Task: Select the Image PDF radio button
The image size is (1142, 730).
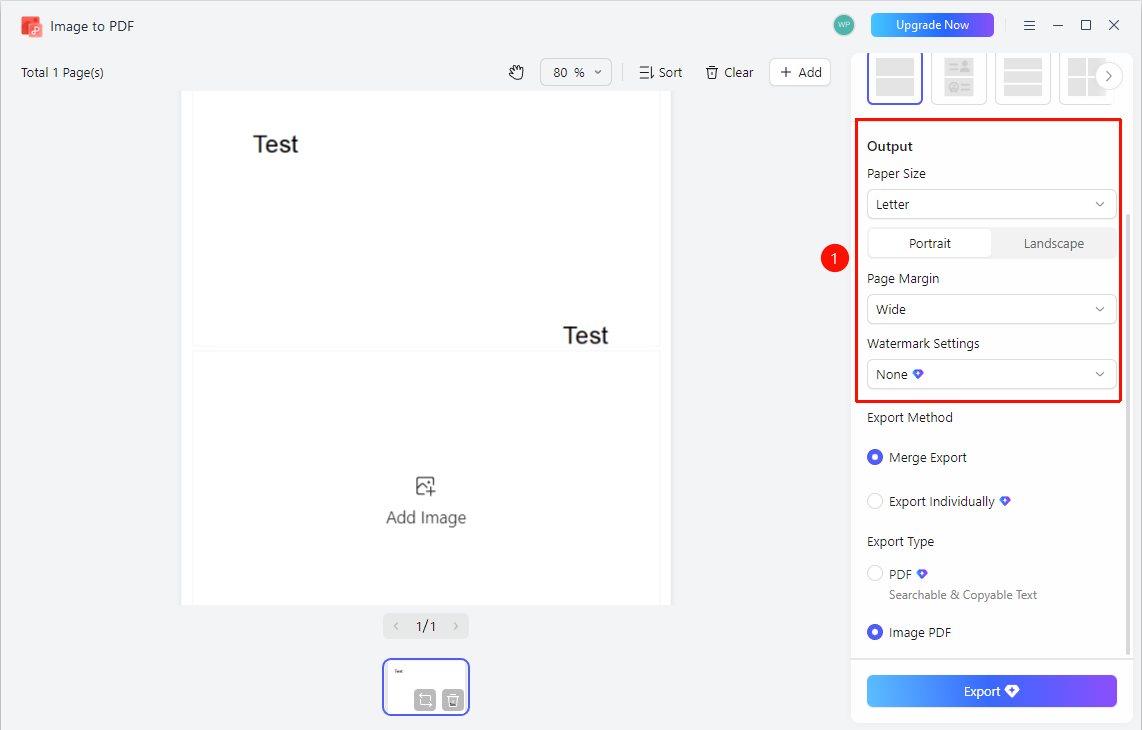Action: (875, 632)
